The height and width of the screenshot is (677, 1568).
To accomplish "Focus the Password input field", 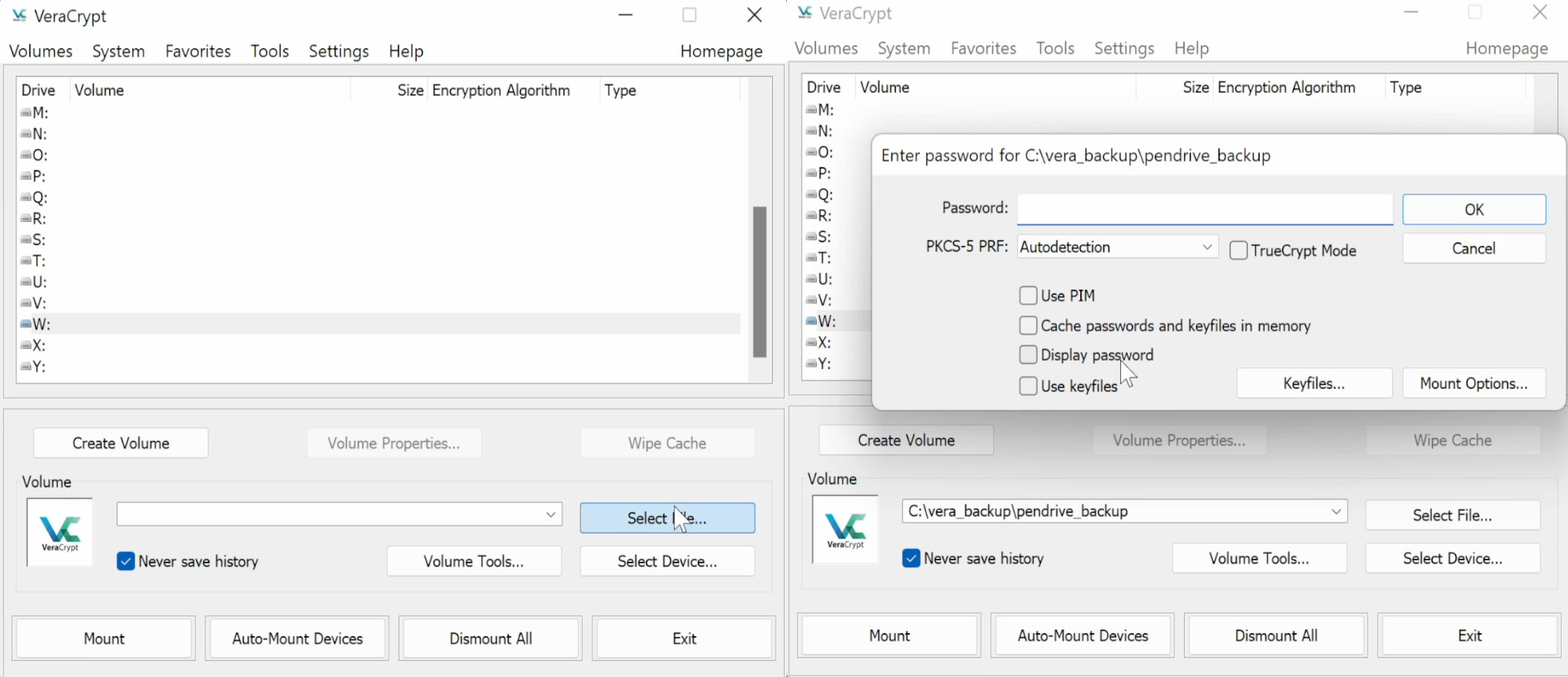I will pos(1205,209).
